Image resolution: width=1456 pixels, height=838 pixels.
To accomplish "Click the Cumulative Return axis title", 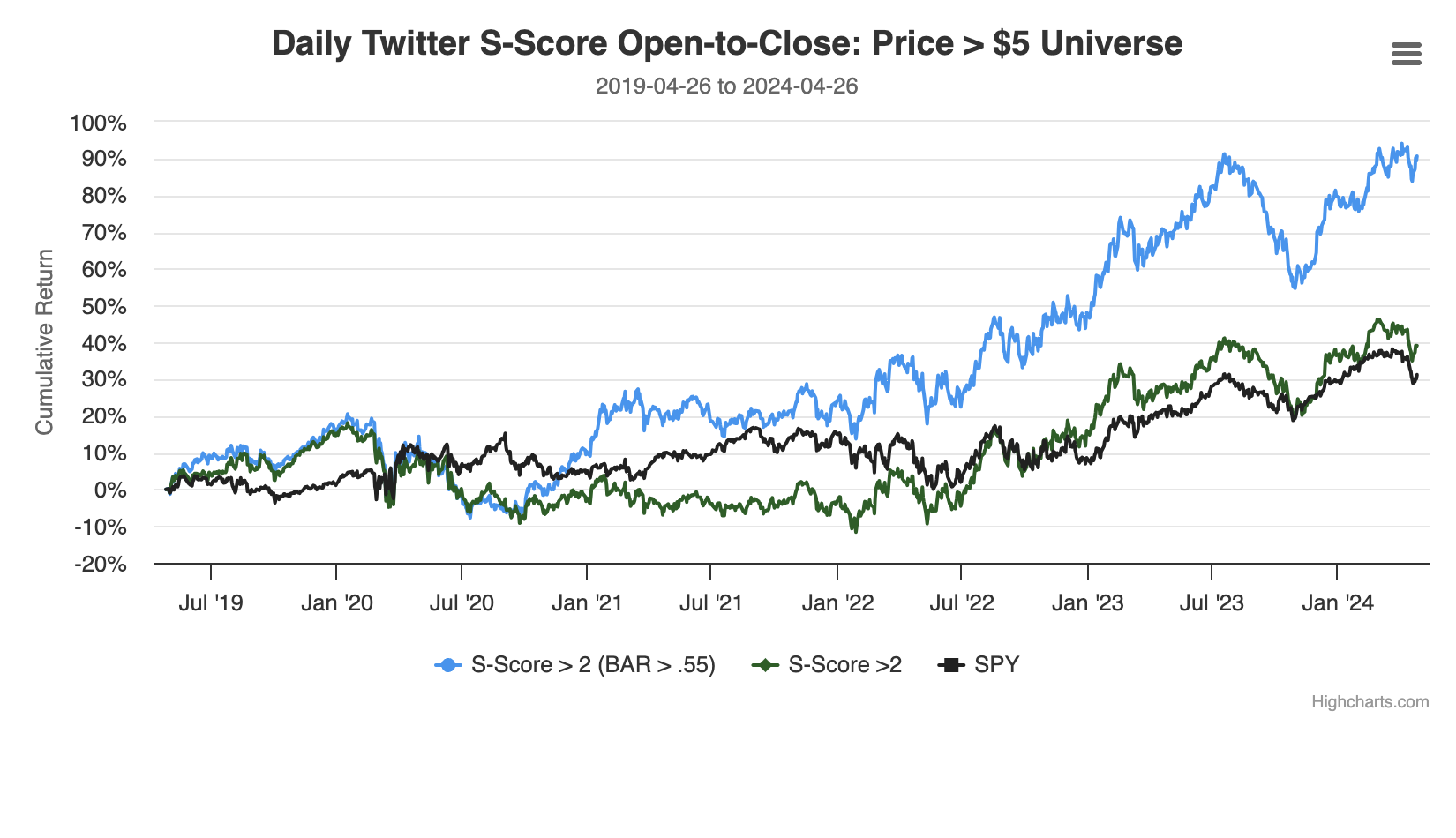I will point(44,342).
